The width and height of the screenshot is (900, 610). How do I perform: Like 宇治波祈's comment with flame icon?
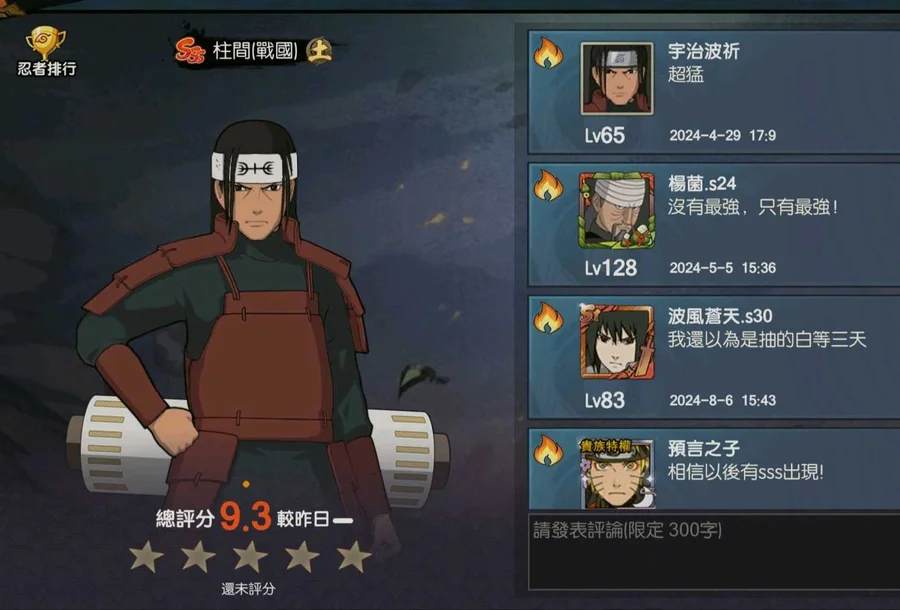point(548,53)
